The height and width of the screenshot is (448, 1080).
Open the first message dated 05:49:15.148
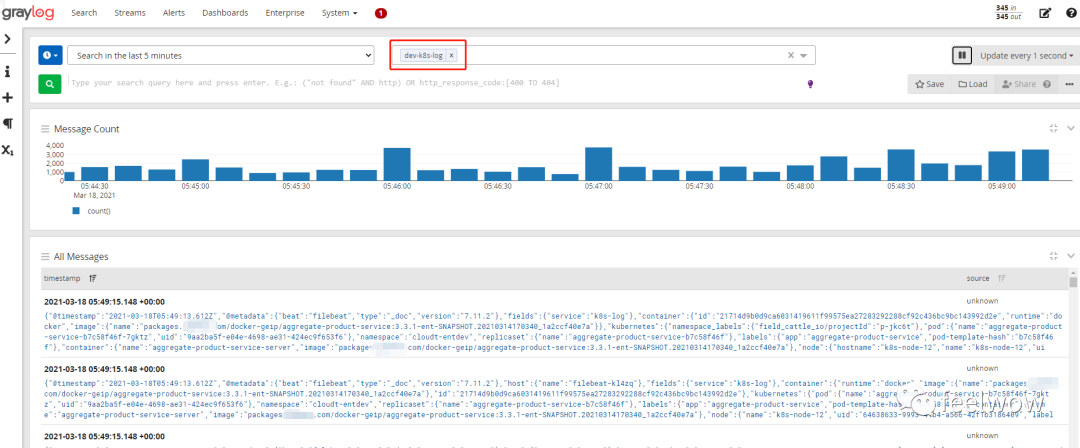(104, 301)
